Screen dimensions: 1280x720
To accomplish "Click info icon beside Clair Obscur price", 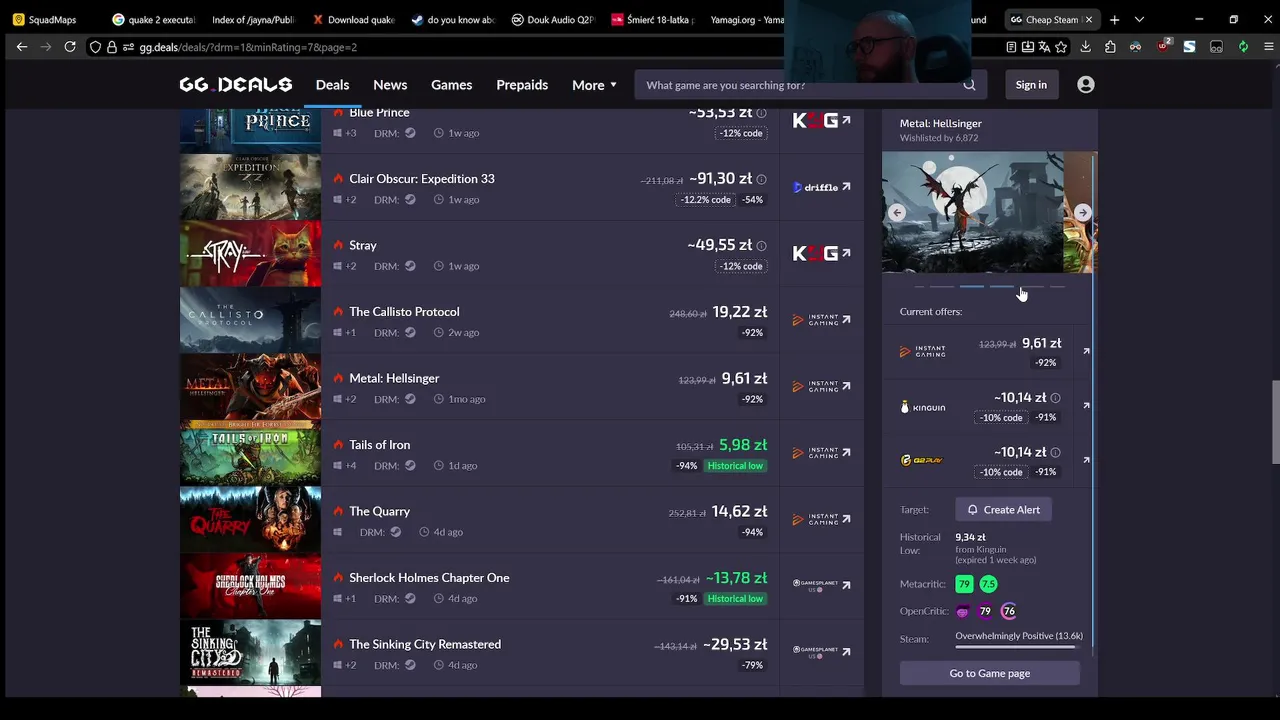I will point(761,180).
